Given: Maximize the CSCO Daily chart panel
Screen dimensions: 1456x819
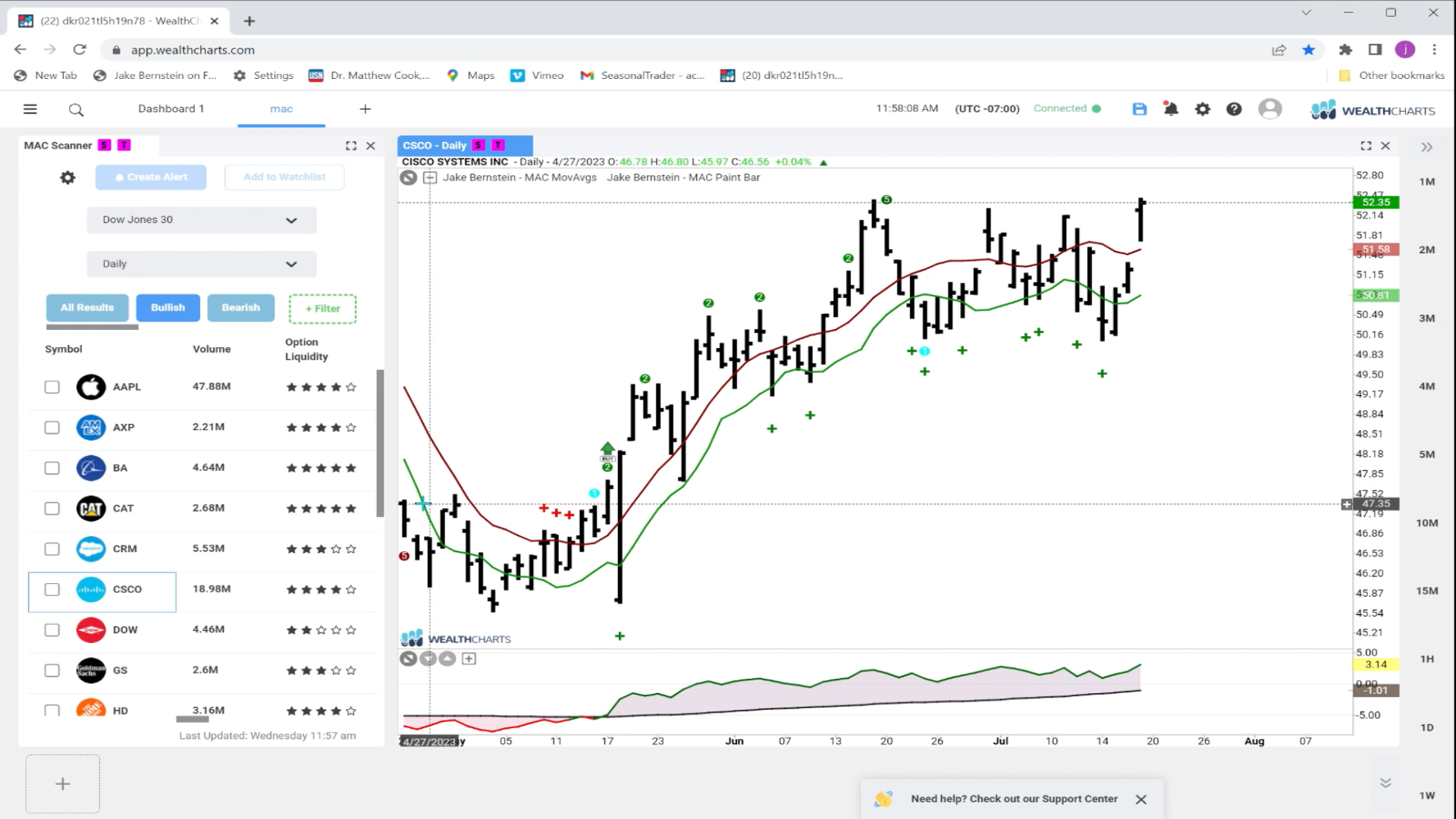Looking at the screenshot, I should (1366, 146).
